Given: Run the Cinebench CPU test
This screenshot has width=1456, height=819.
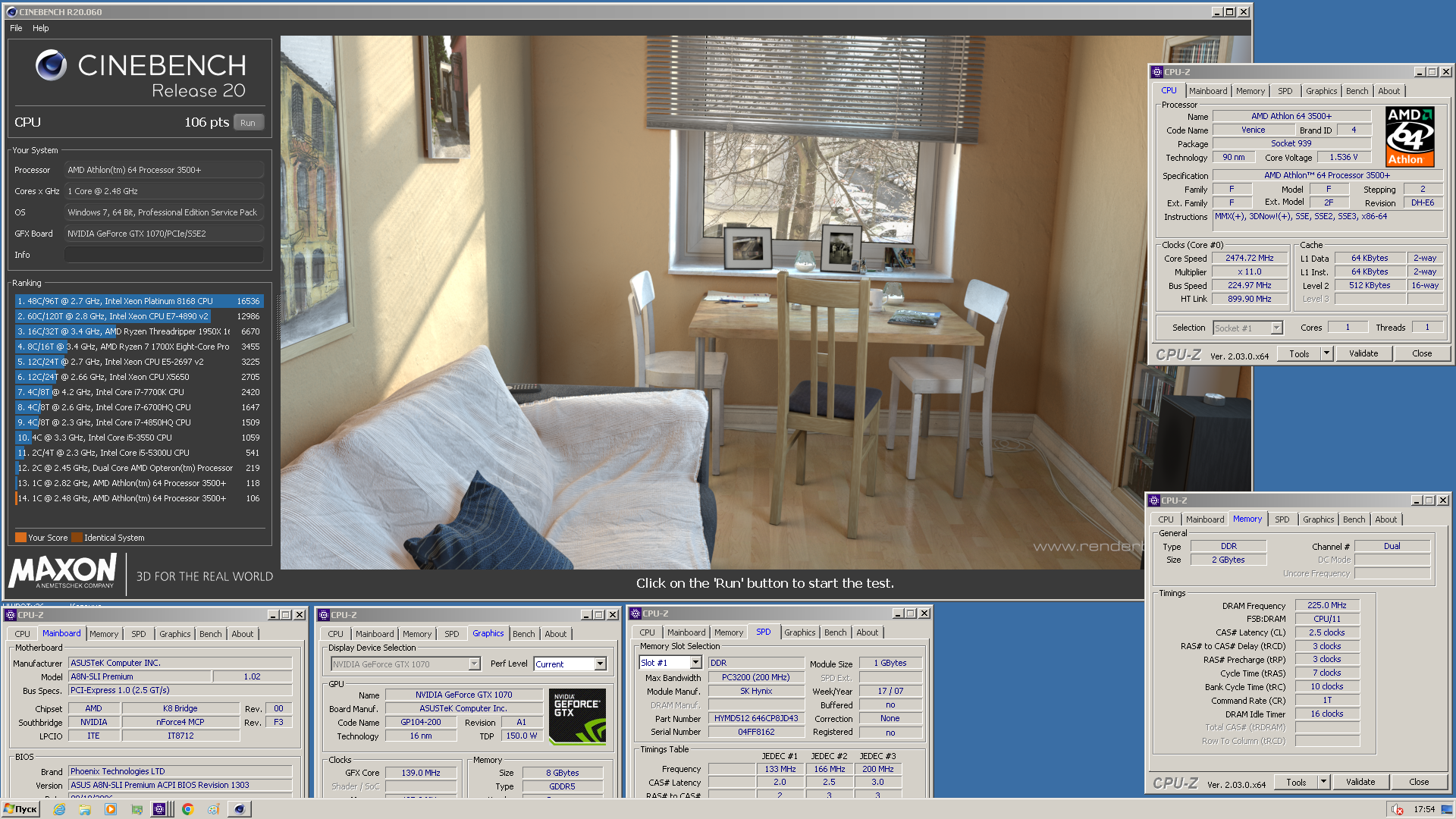Looking at the screenshot, I should pos(248,123).
